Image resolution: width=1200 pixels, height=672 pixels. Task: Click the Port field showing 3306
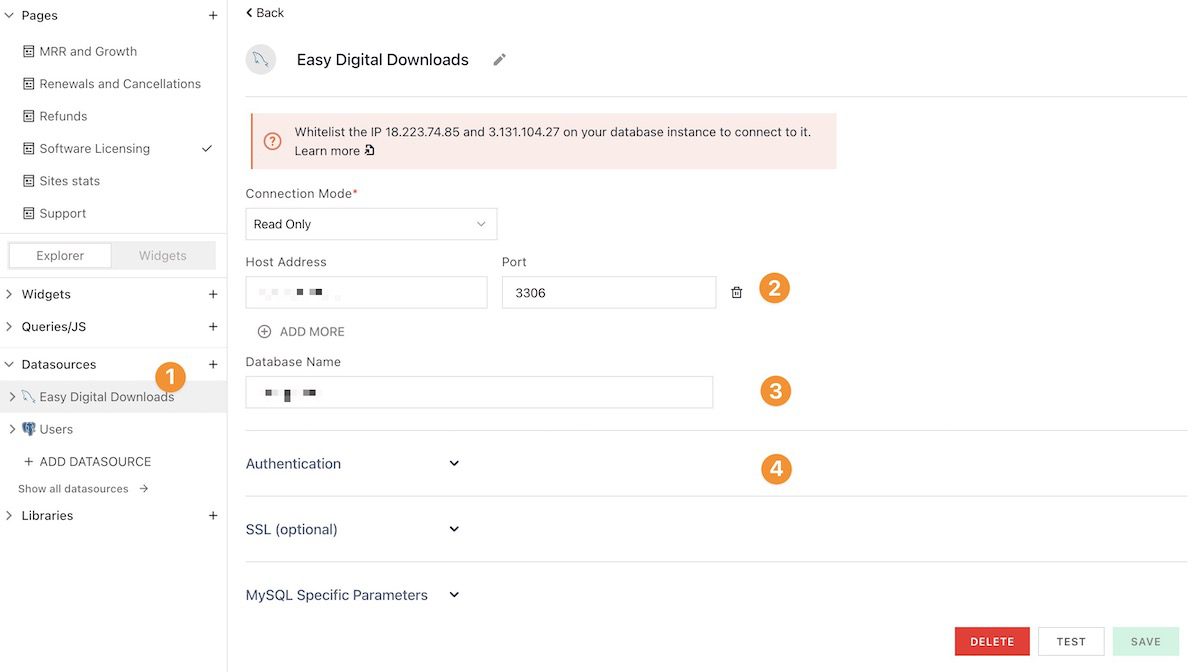609,292
